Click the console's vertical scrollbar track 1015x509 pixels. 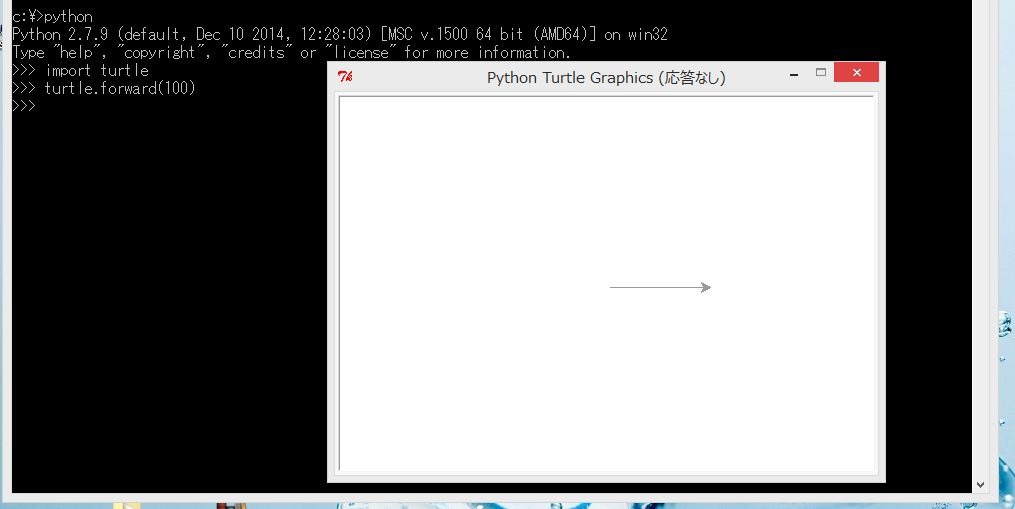pyautogui.click(x=980, y=250)
